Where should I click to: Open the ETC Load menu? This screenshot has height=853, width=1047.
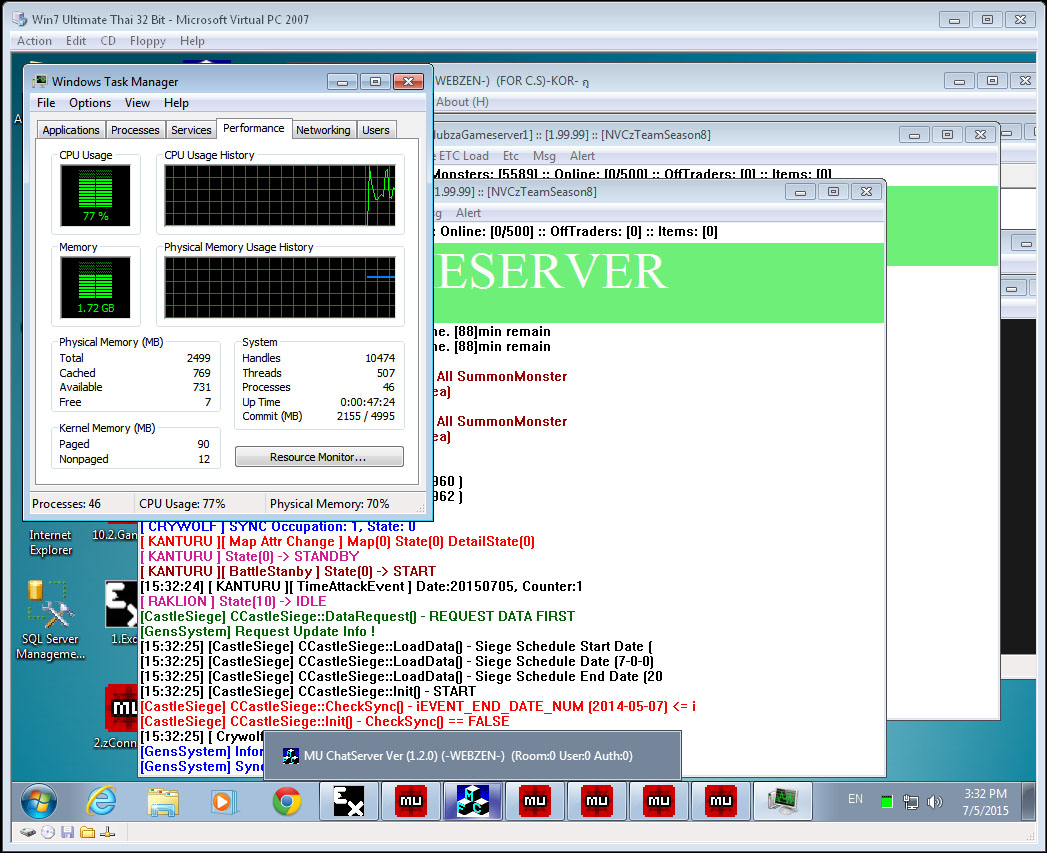[x=463, y=156]
